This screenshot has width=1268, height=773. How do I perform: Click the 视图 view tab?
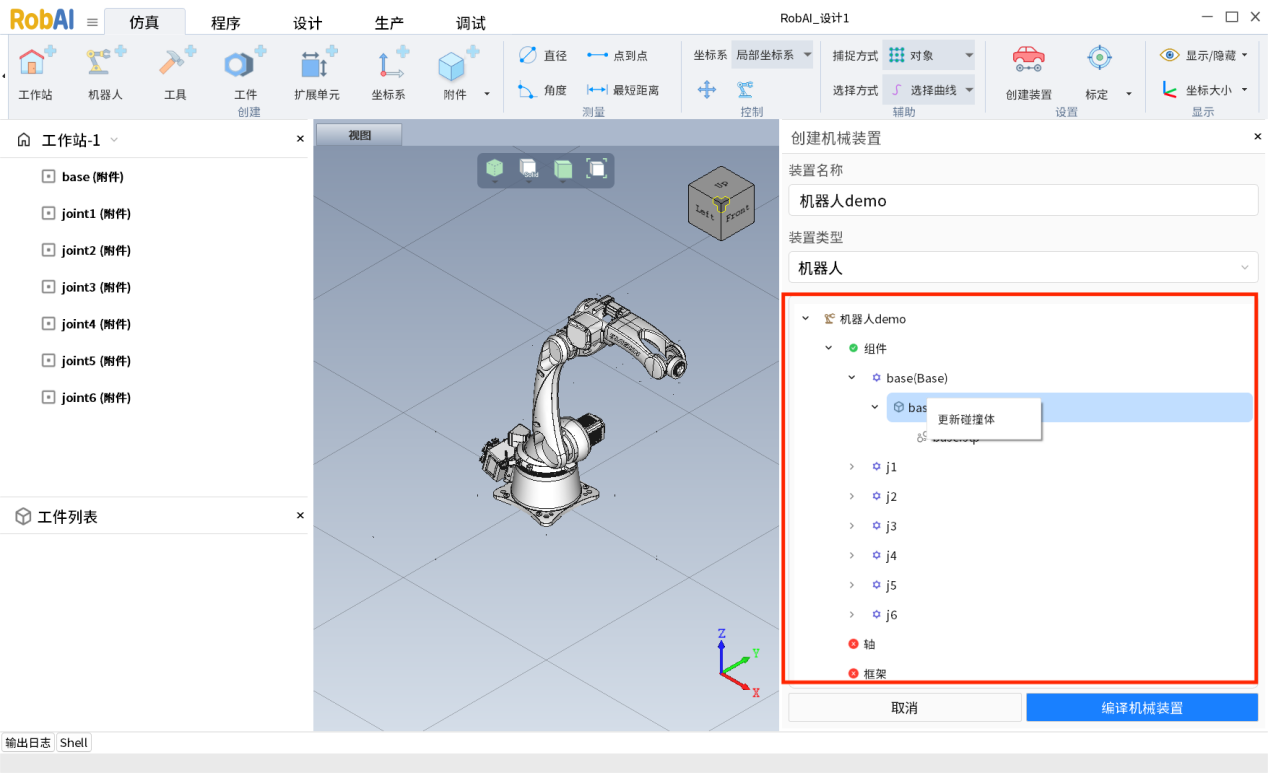(x=359, y=135)
